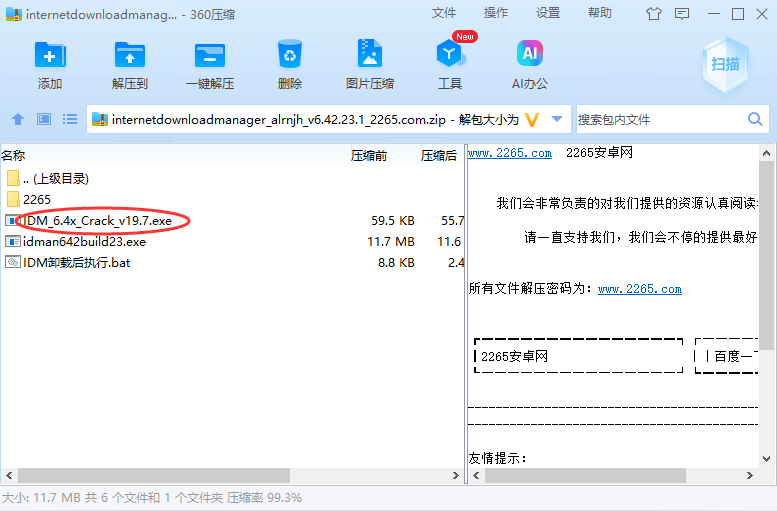Open the 图片压缩 image compression tool
This screenshot has width=777, height=511.
point(370,53)
